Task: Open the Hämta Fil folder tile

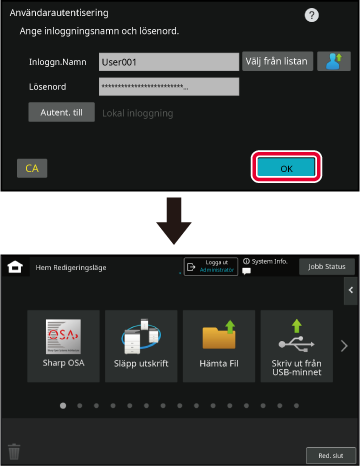Action: pyautogui.click(x=219, y=346)
